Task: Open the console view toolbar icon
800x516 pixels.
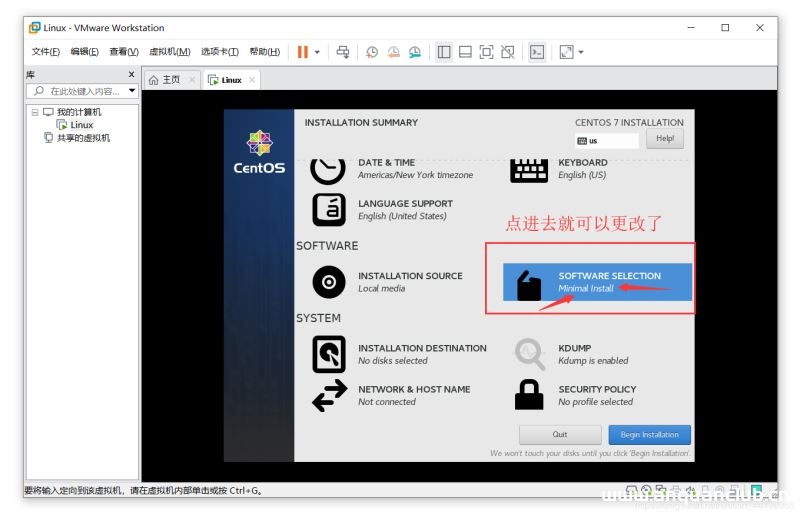Action: coord(537,52)
